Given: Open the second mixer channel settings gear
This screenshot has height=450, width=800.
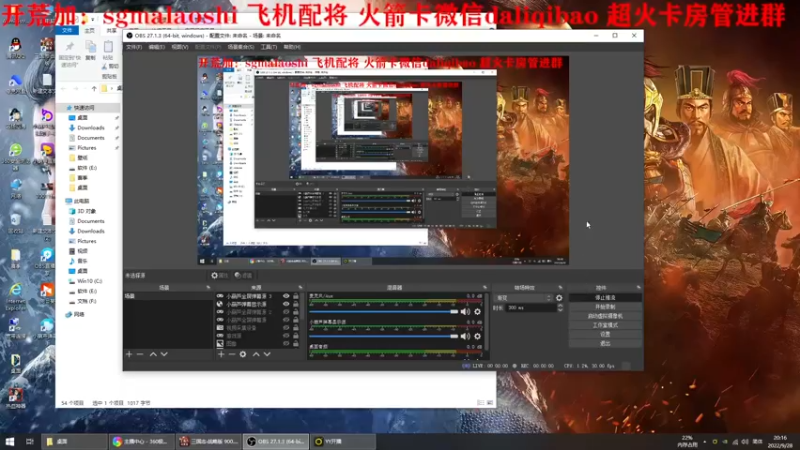Looking at the screenshot, I should pyautogui.click(x=478, y=336).
